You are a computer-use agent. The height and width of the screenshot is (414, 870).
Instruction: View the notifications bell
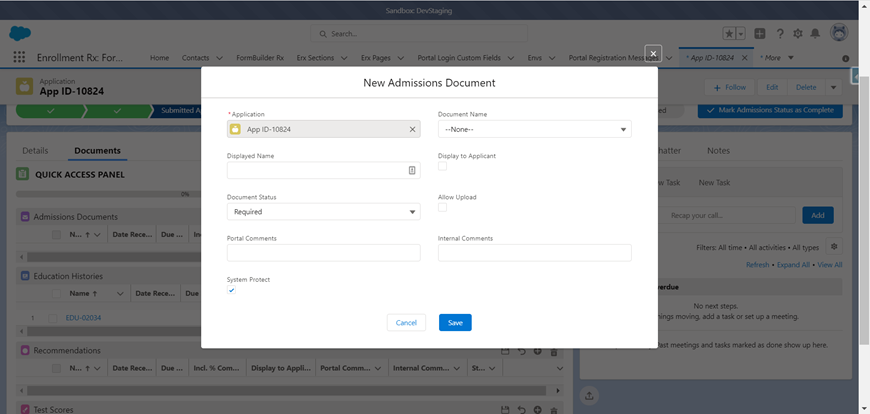[817, 33]
